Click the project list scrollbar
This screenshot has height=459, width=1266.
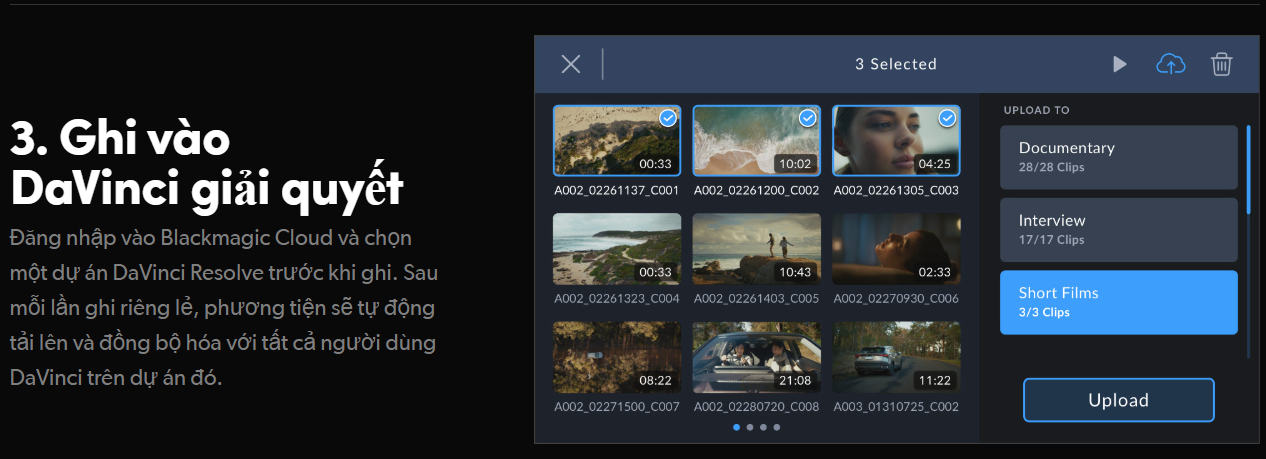tap(1248, 169)
